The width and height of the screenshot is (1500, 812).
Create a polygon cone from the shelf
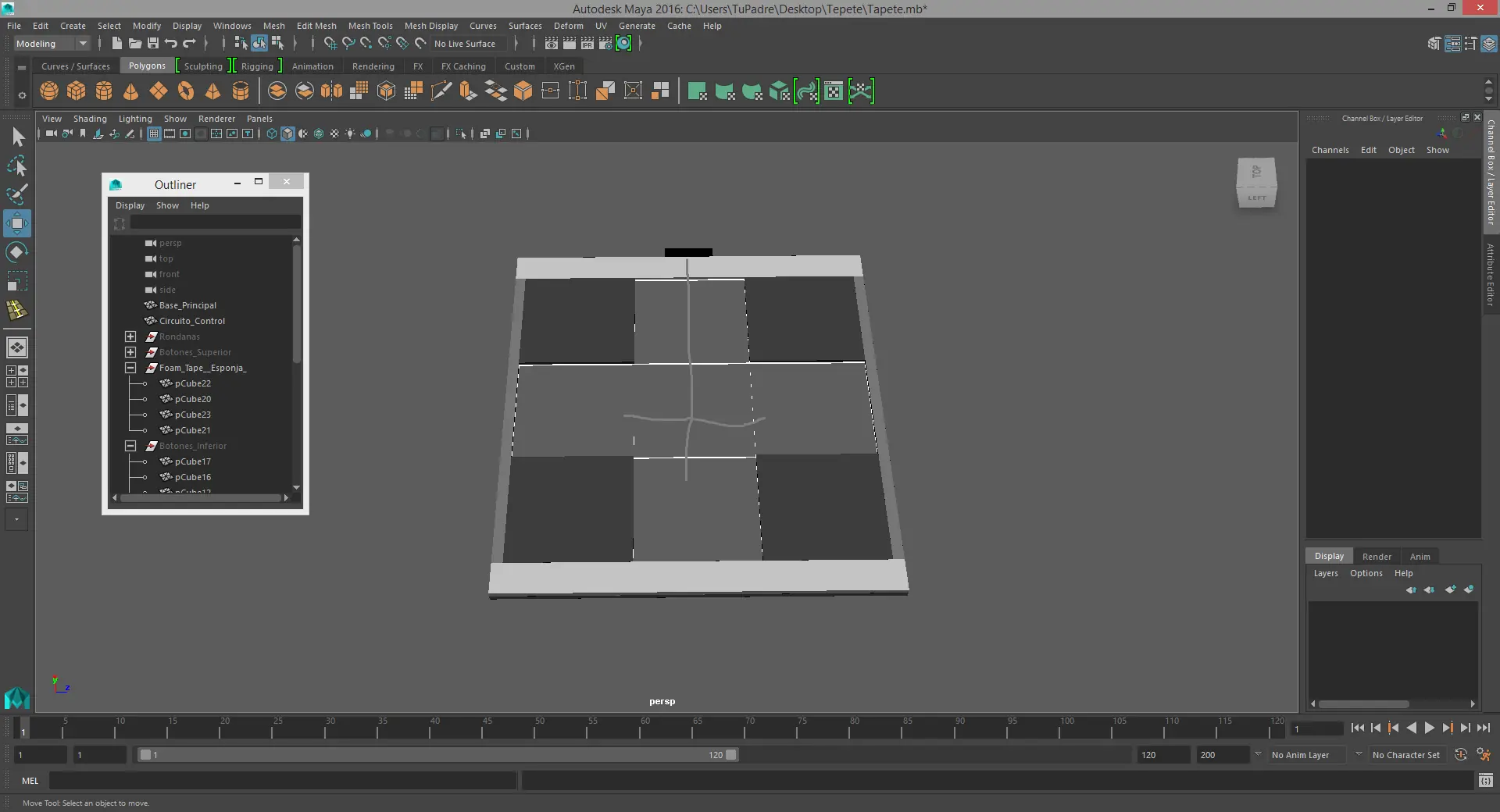(131, 91)
